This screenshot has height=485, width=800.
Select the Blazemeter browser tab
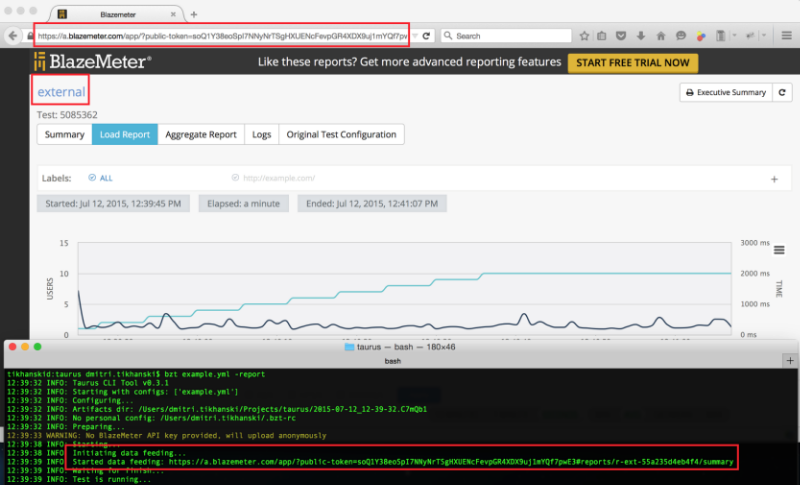[118, 14]
